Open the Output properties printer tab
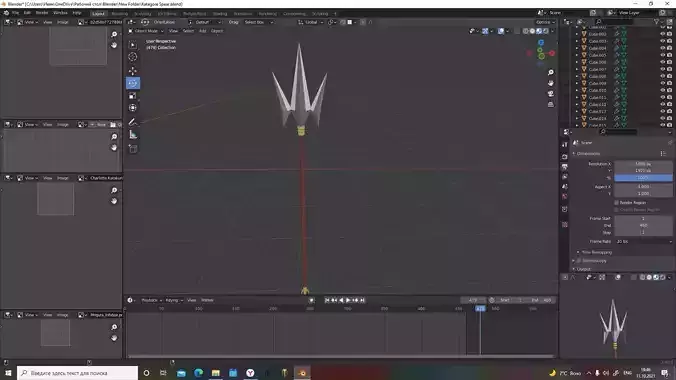Image resolution: width=676 pixels, height=380 pixels. pyautogui.click(x=565, y=166)
